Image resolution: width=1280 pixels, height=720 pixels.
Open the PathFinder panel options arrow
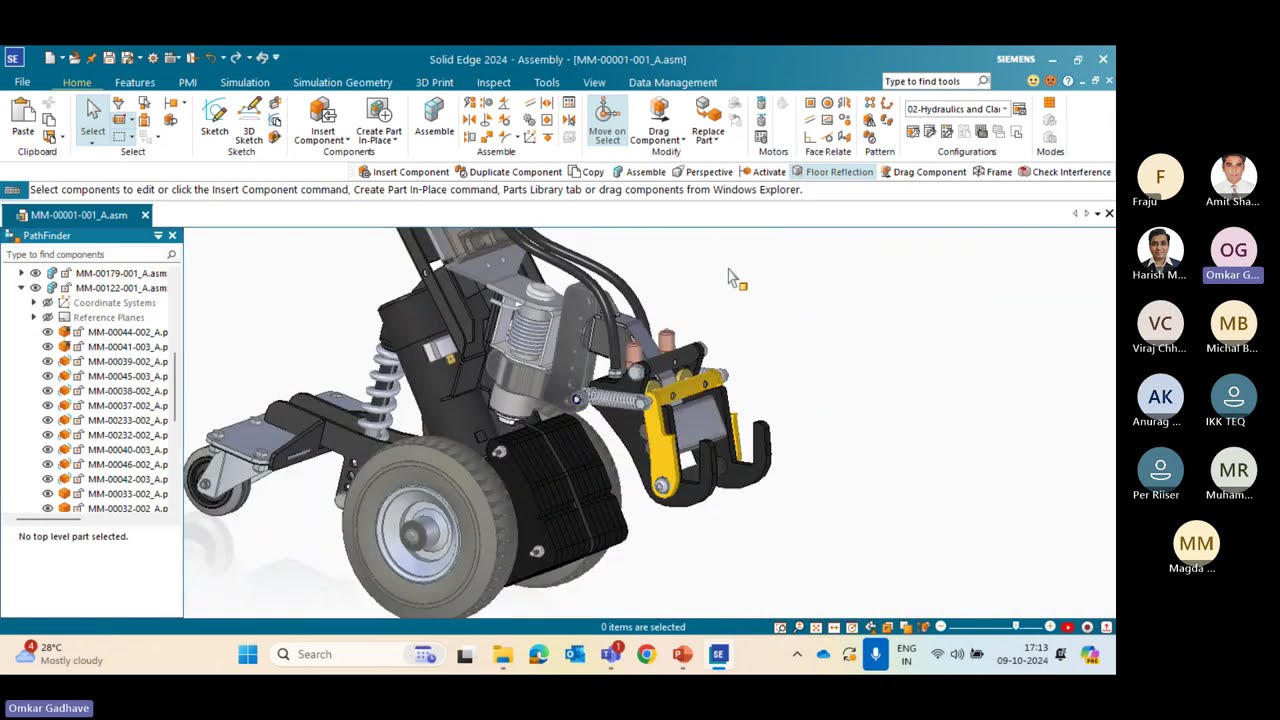(158, 236)
